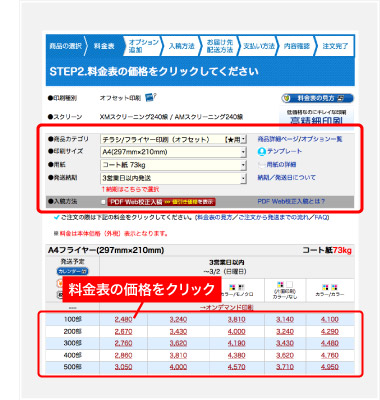Open the PDF Web校正入稿とは? link
Image resolution: width=380 pixels, height=400 pixels.
(291, 201)
